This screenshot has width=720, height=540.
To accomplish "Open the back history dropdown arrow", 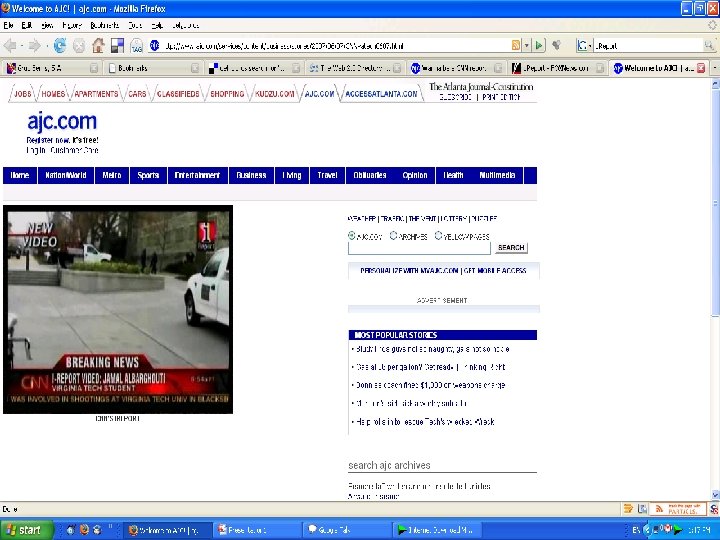I will [x=22, y=46].
